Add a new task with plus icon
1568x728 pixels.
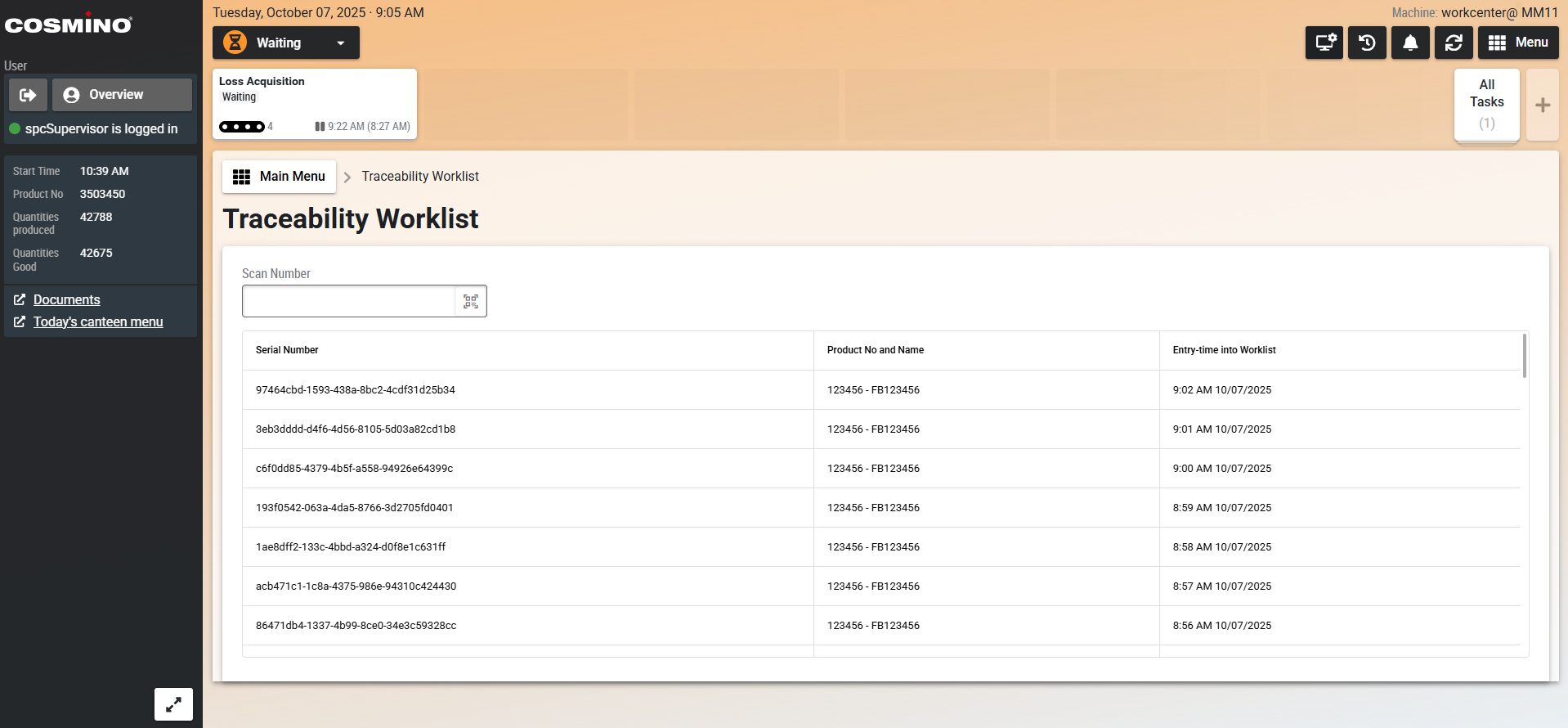click(x=1543, y=105)
